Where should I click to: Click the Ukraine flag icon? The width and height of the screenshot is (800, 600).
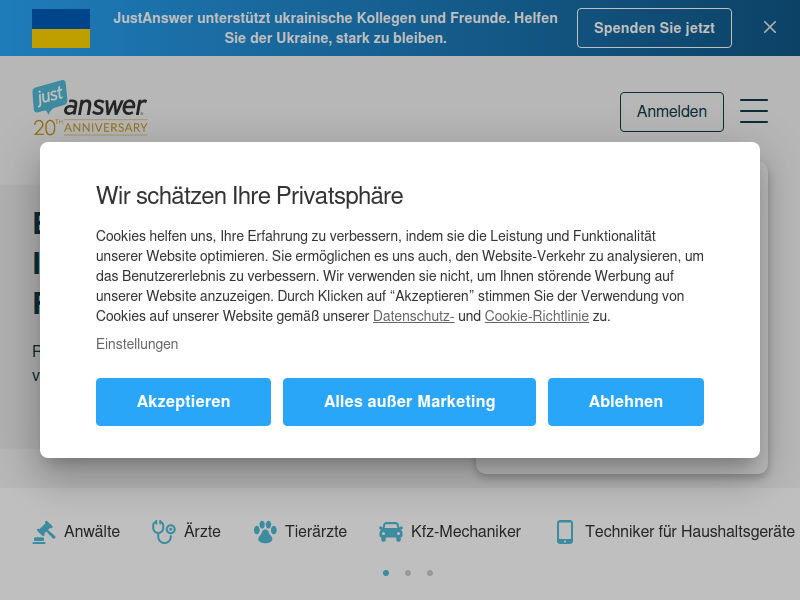tap(61, 28)
